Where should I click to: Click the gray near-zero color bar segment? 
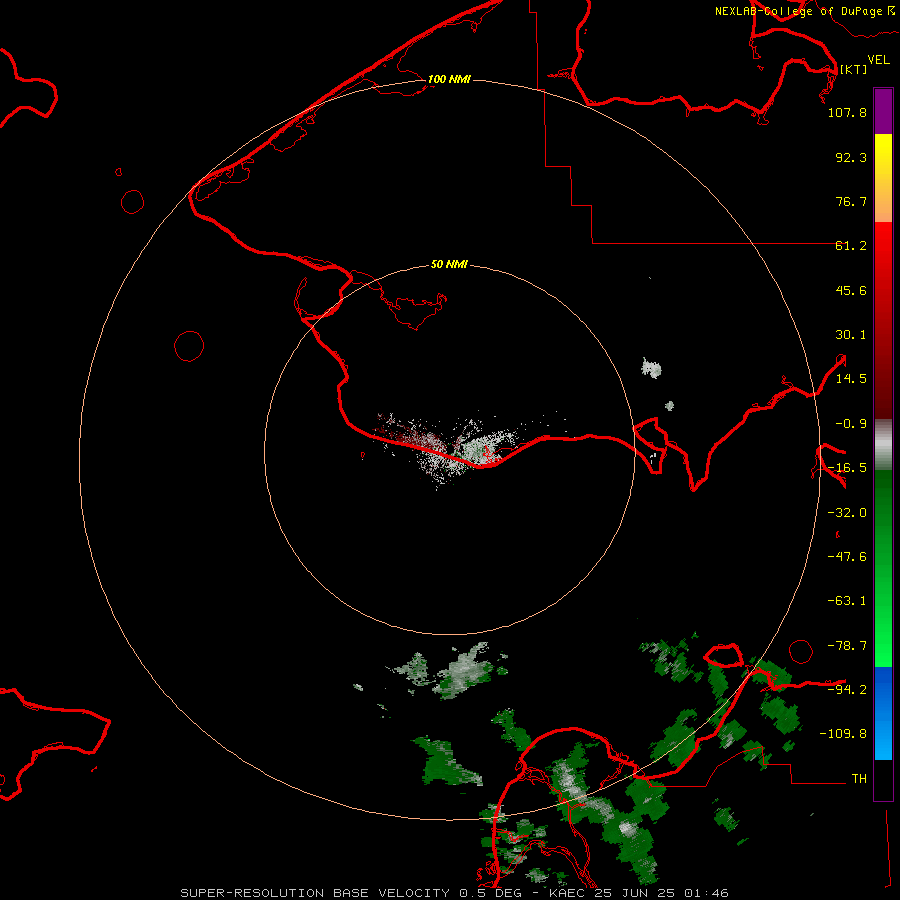click(883, 443)
